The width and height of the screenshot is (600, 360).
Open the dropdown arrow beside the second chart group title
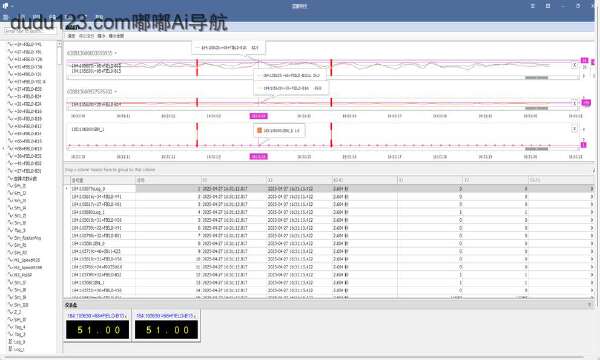coord(116,91)
